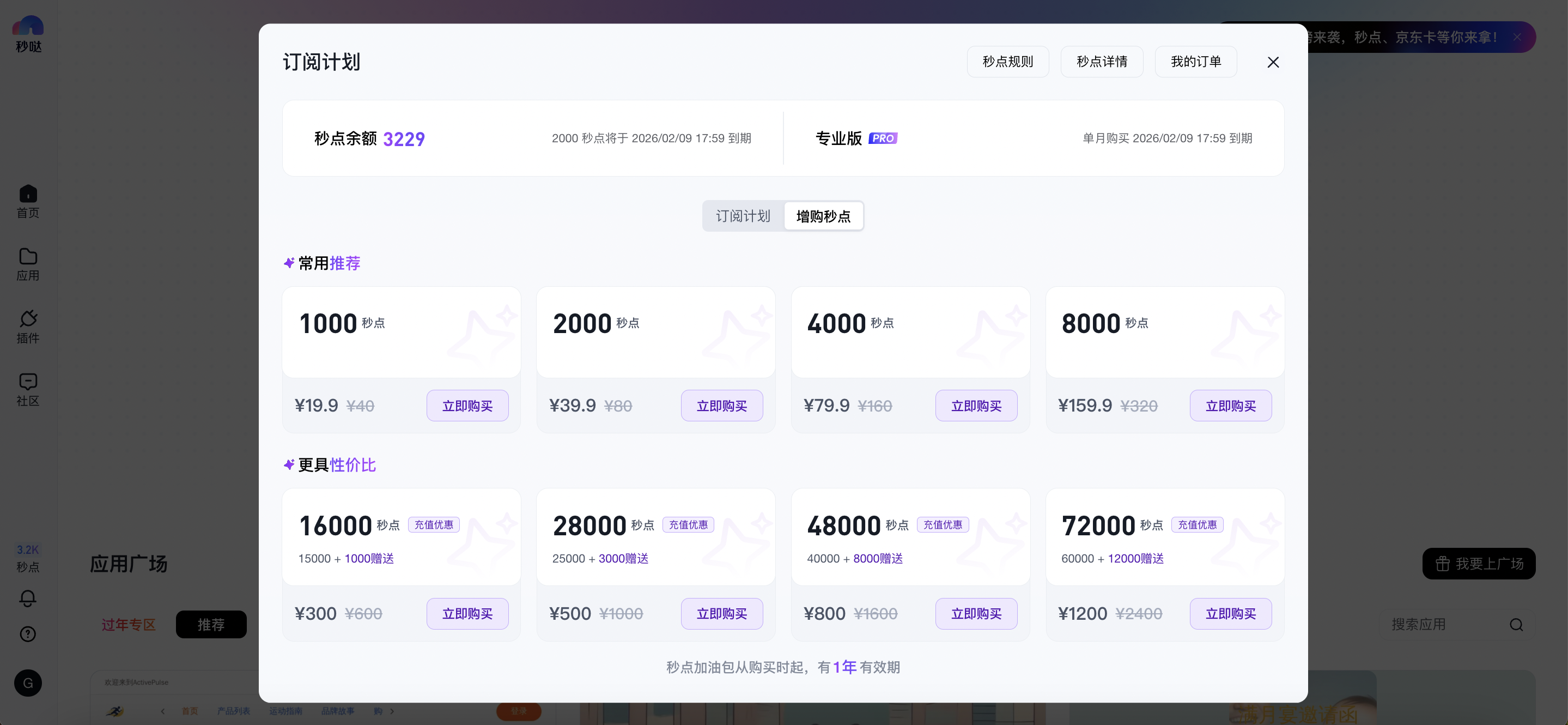Click 立即购买 for 72000 秒点

[x=1230, y=613]
